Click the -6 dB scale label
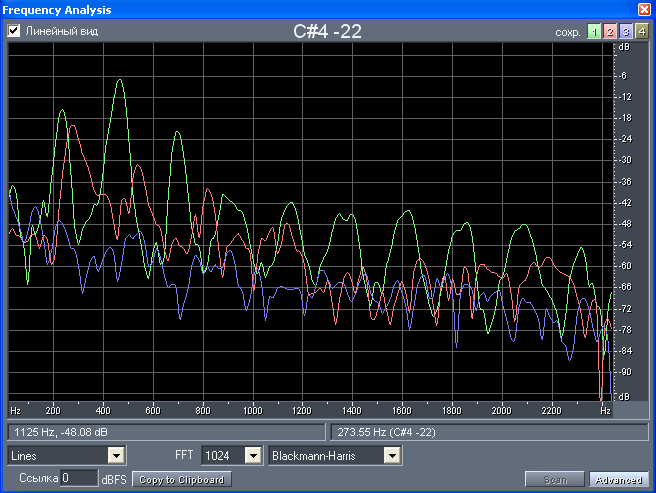The width and height of the screenshot is (656, 493). [623, 76]
